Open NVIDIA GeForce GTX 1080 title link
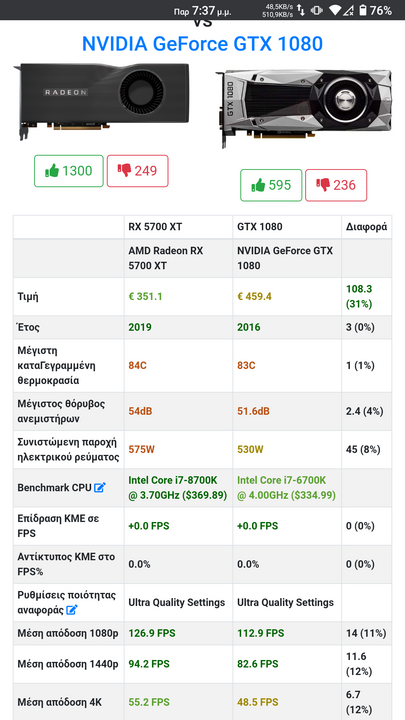Image resolution: width=405 pixels, height=720 pixels. click(x=202, y=44)
